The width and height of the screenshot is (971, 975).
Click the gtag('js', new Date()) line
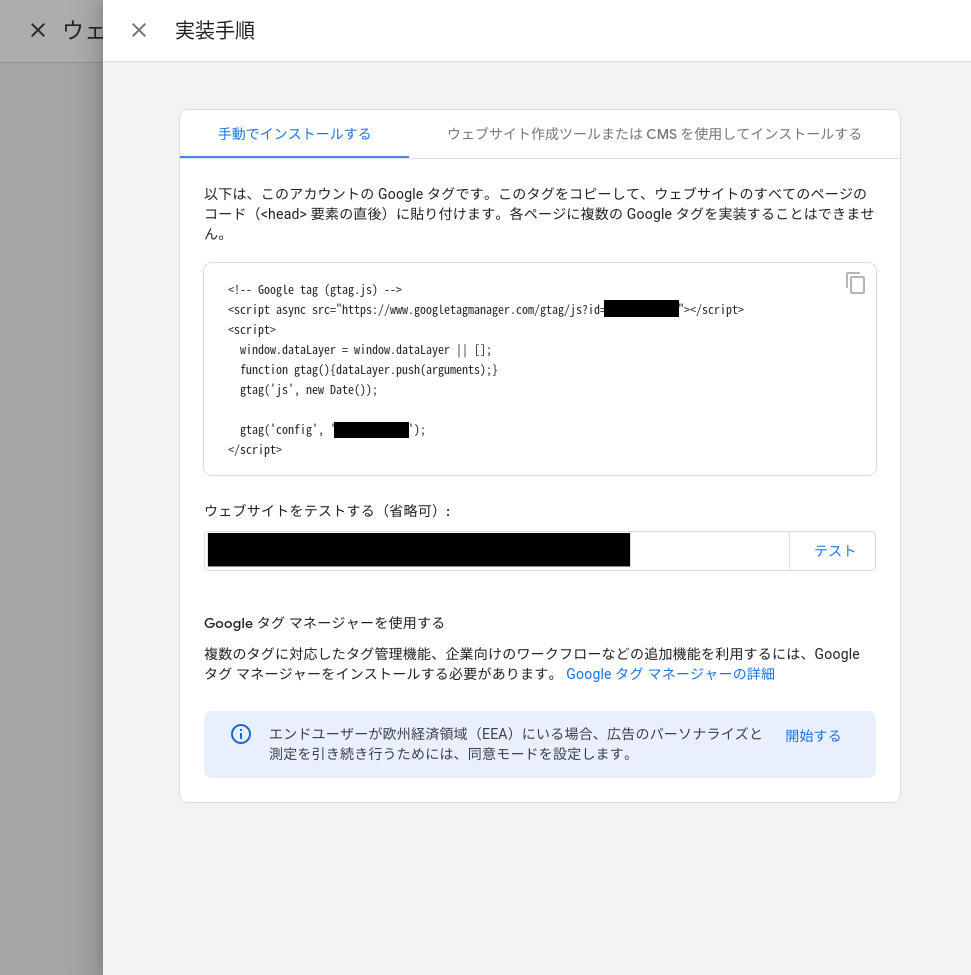(308, 390)
